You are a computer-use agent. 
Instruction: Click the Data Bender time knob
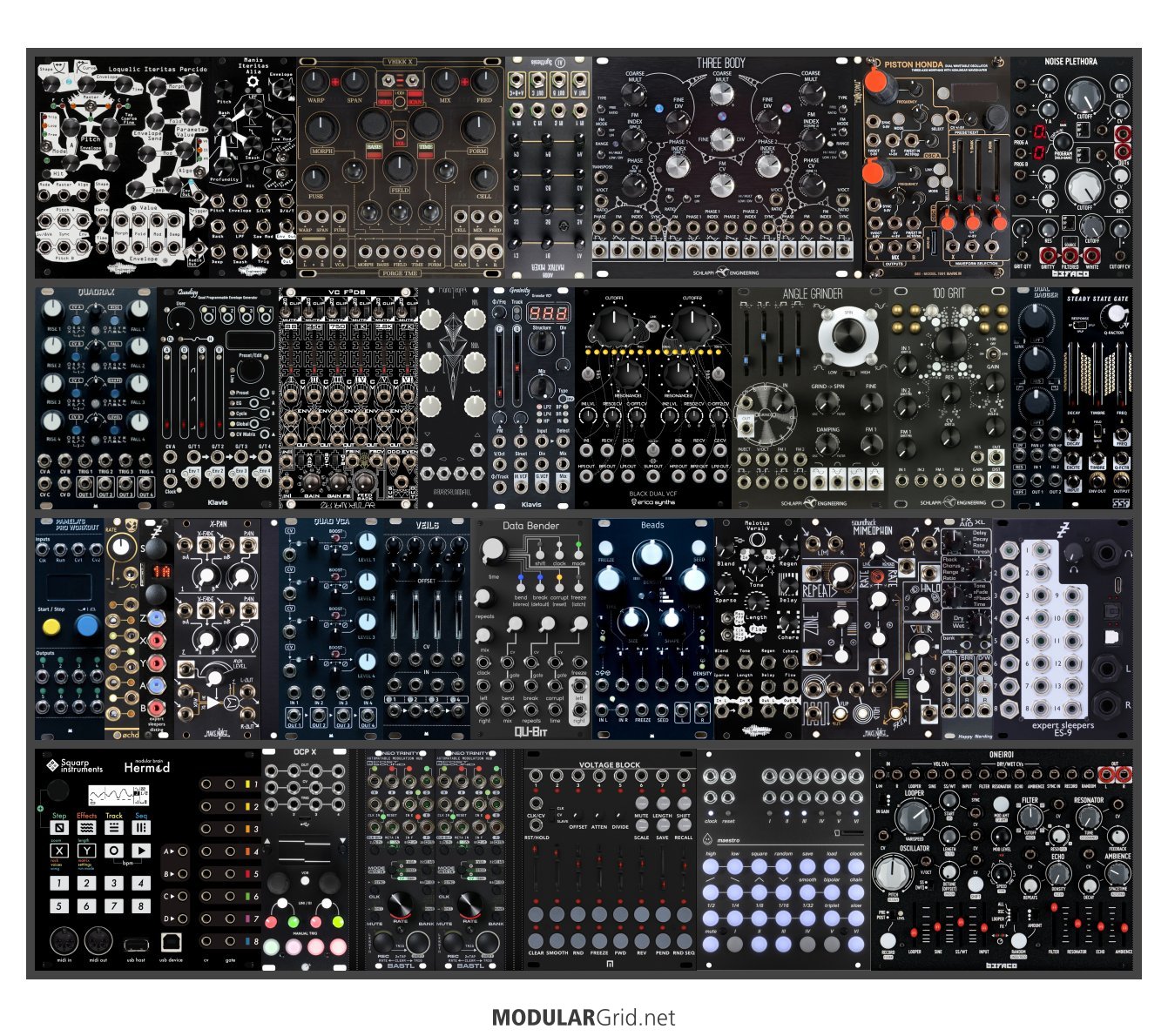(x=493, y=550)
